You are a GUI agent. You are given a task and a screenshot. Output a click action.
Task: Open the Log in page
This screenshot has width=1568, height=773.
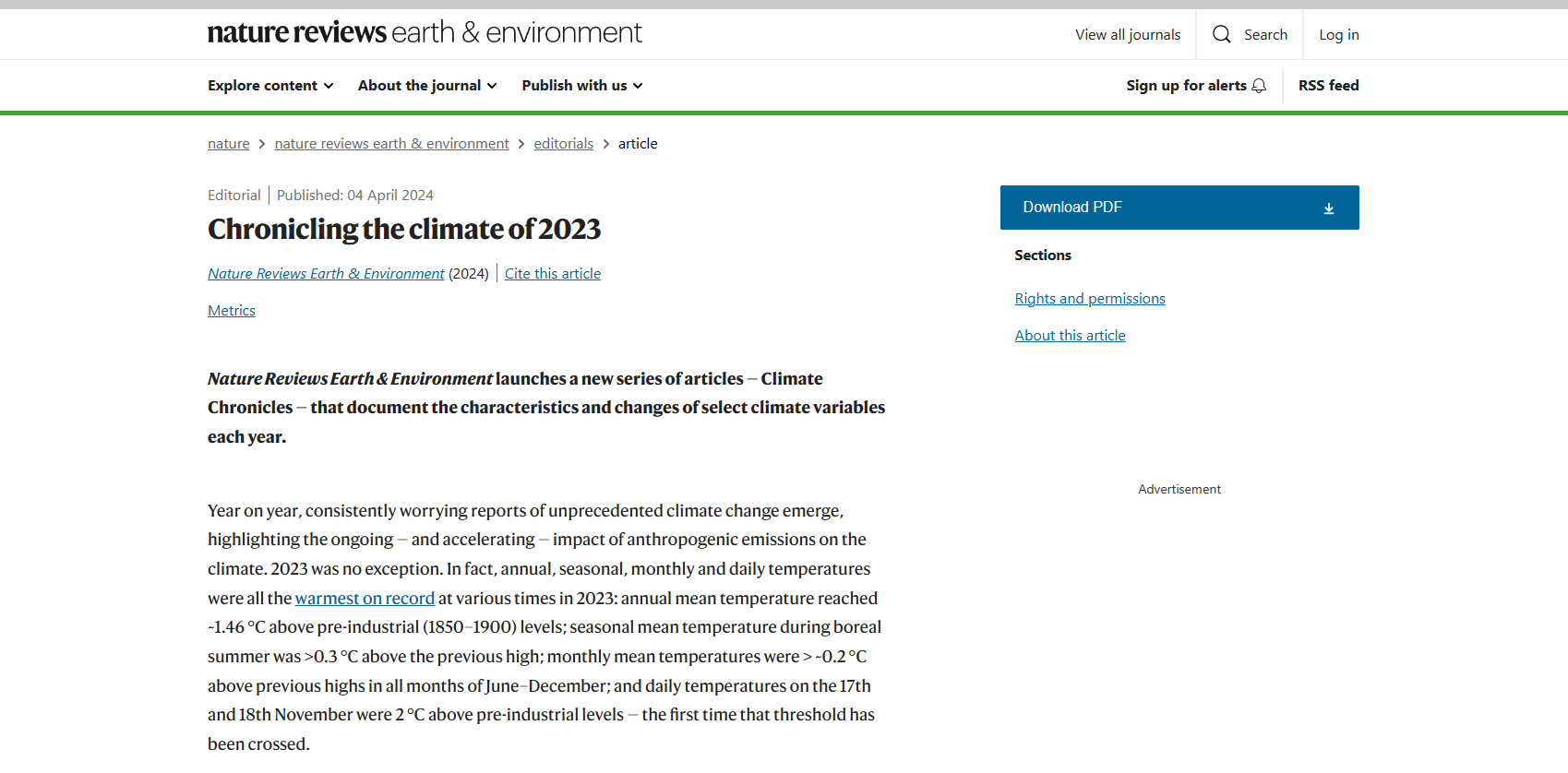pos(1339,35)
